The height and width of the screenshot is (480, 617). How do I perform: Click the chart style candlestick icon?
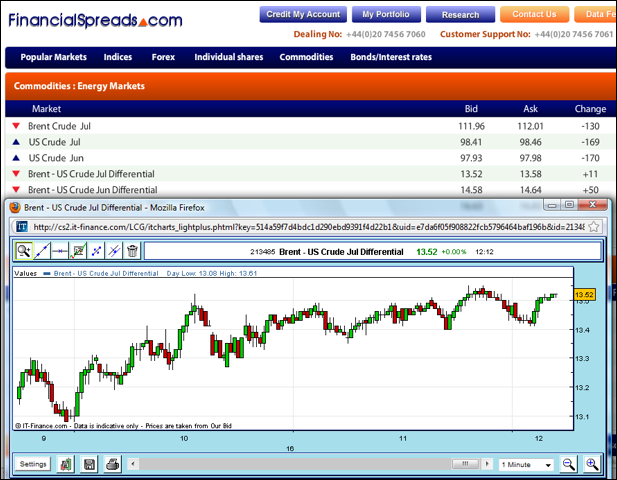point(66,464)
